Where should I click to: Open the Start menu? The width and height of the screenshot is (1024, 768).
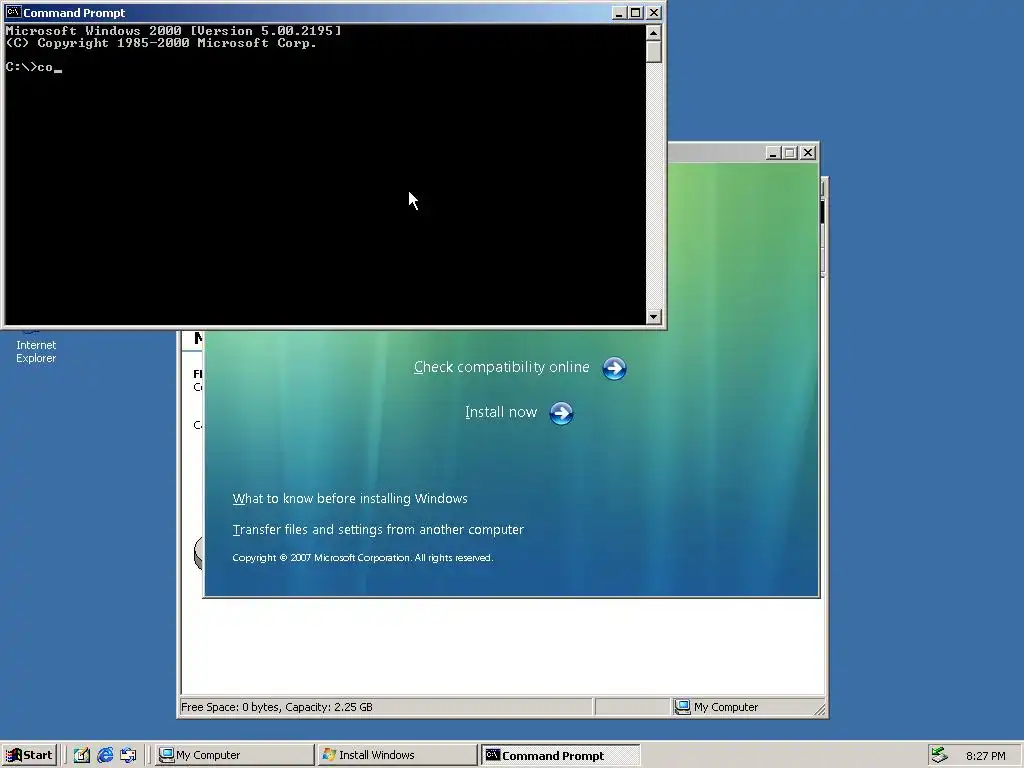coord(29,755)
